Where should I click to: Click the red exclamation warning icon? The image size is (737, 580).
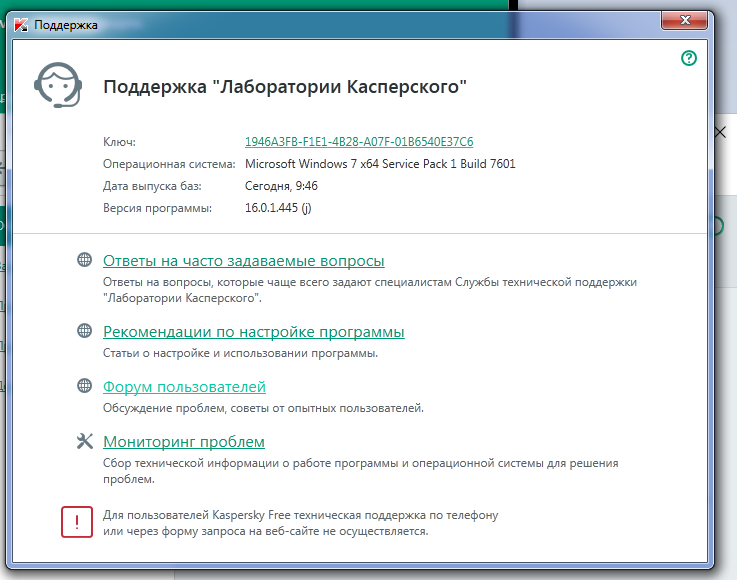point(77,522)
